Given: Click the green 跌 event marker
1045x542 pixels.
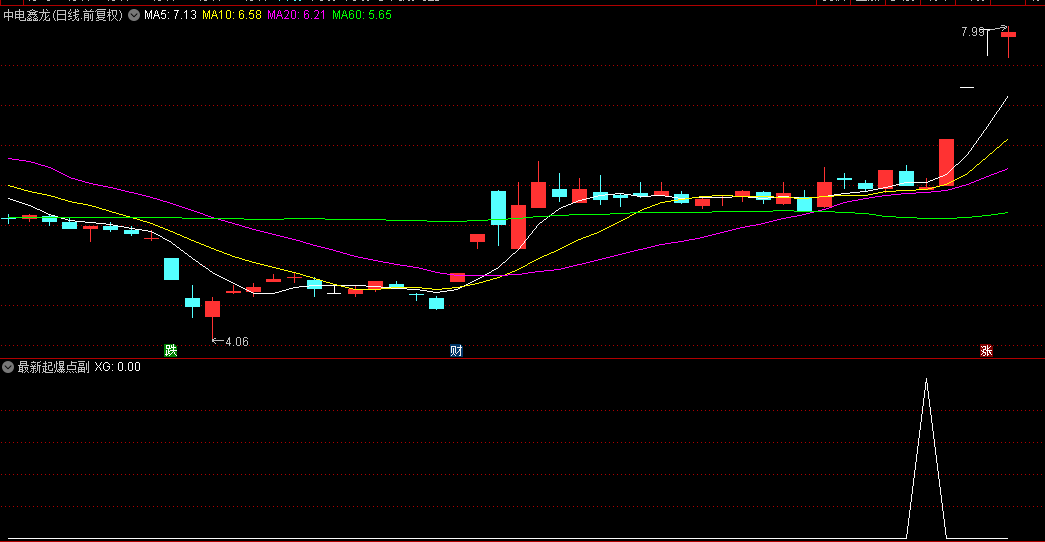Looking at the screenshot, I should point(171,351).
